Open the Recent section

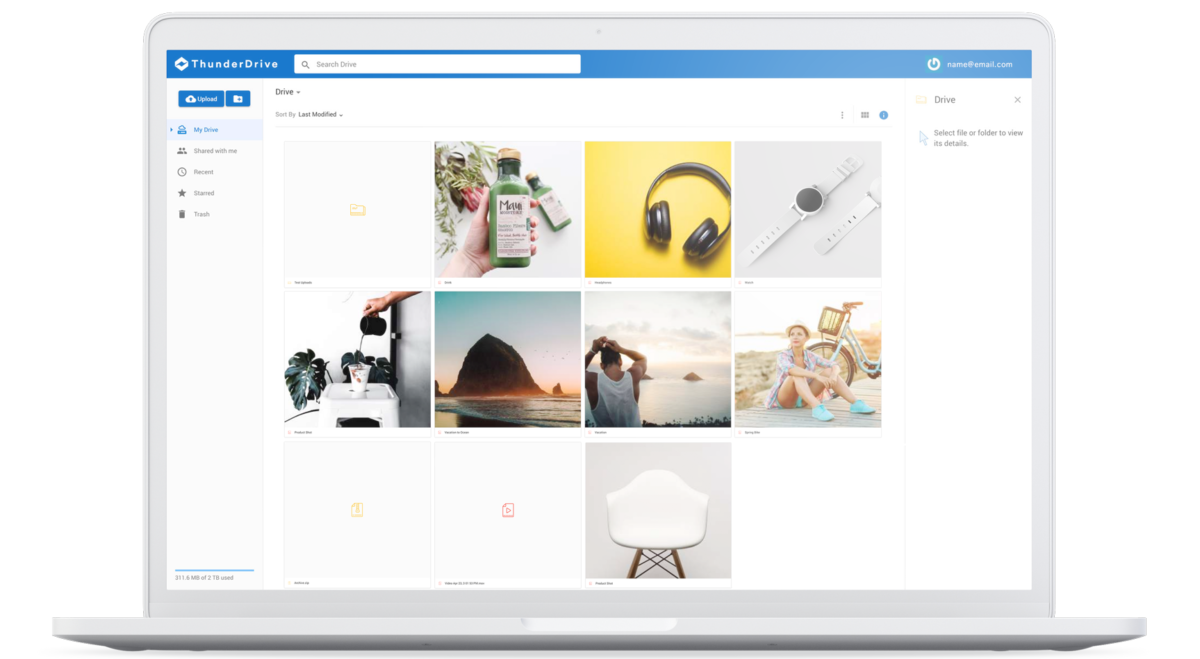203,172
